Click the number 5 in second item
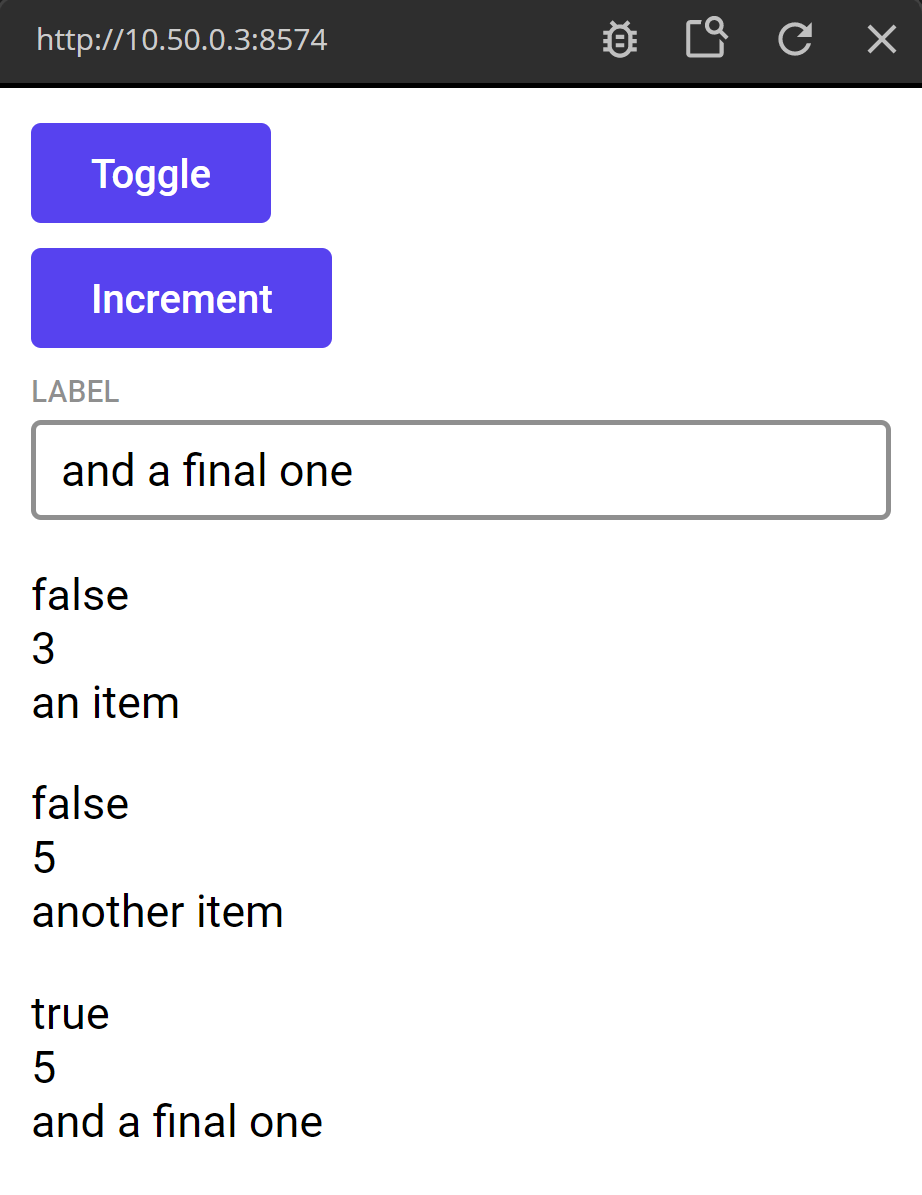 (x=44, y=858)
